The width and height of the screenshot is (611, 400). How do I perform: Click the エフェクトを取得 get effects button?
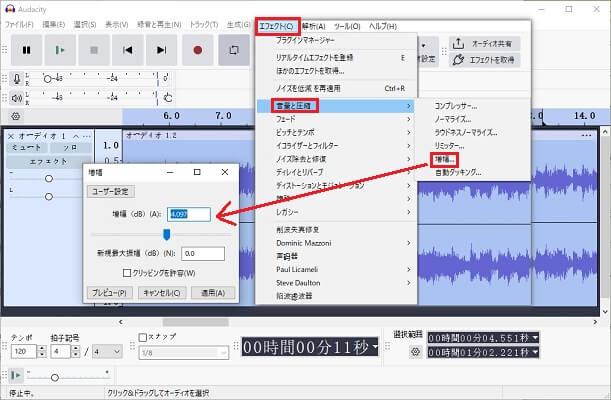pos(484,60)
